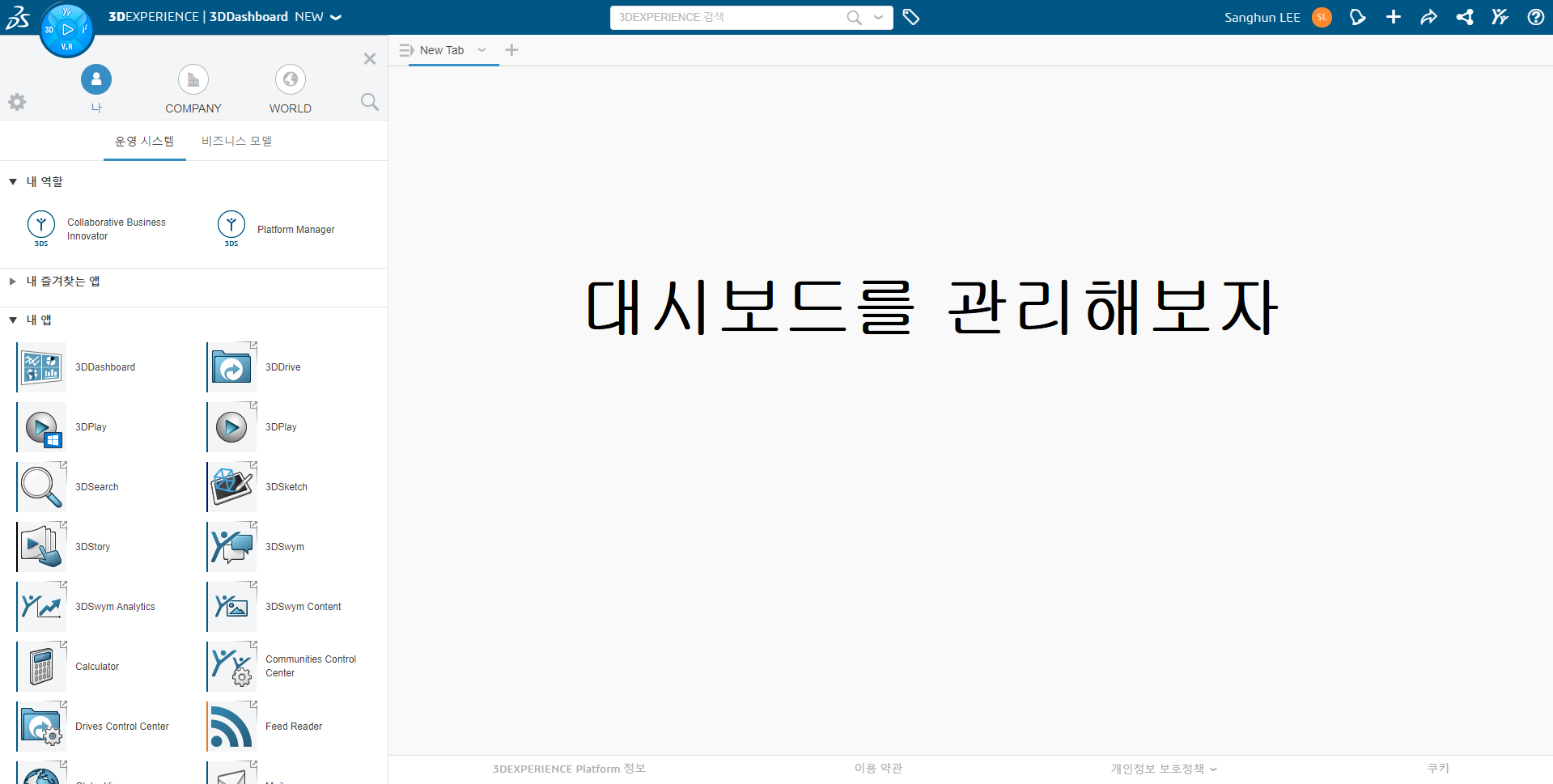Click the plus add icon in top bar
The width and height of the screenshot is (1553, 784).
point(1394,17)
